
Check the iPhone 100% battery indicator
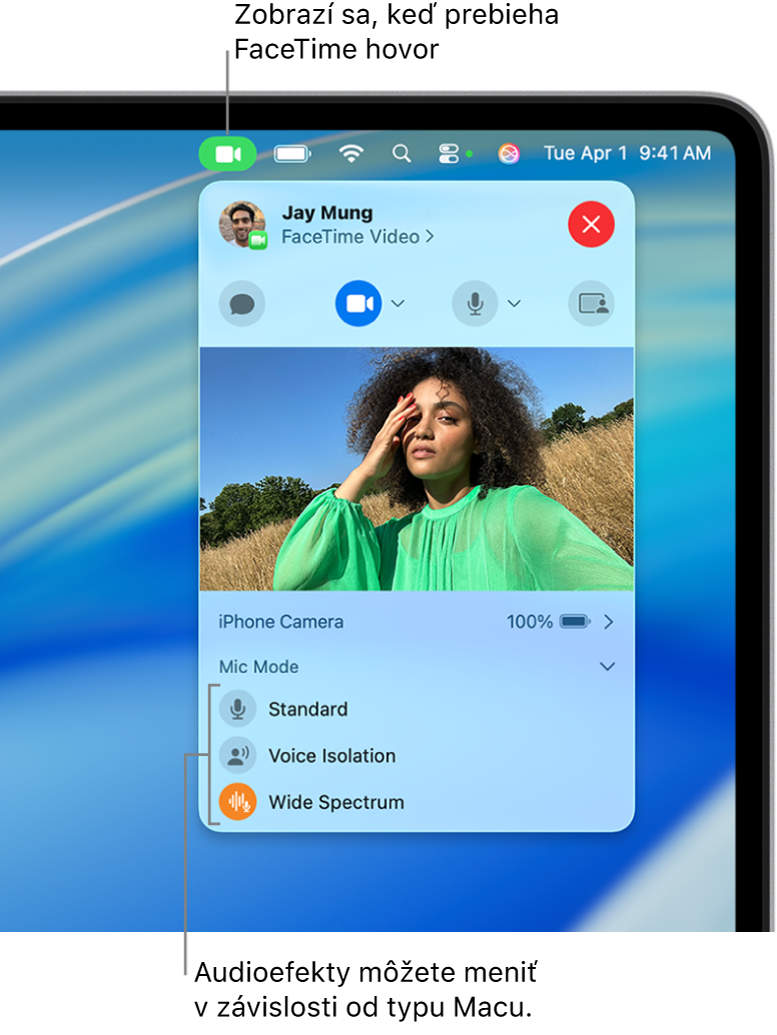pyautogui.click(x=548, y=622)
